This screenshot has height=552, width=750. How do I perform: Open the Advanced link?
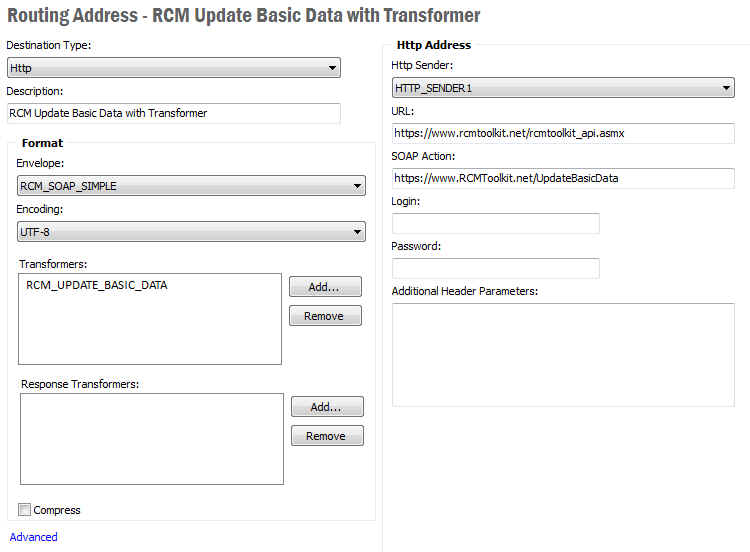pyautogui.click(x=34, y=537)
